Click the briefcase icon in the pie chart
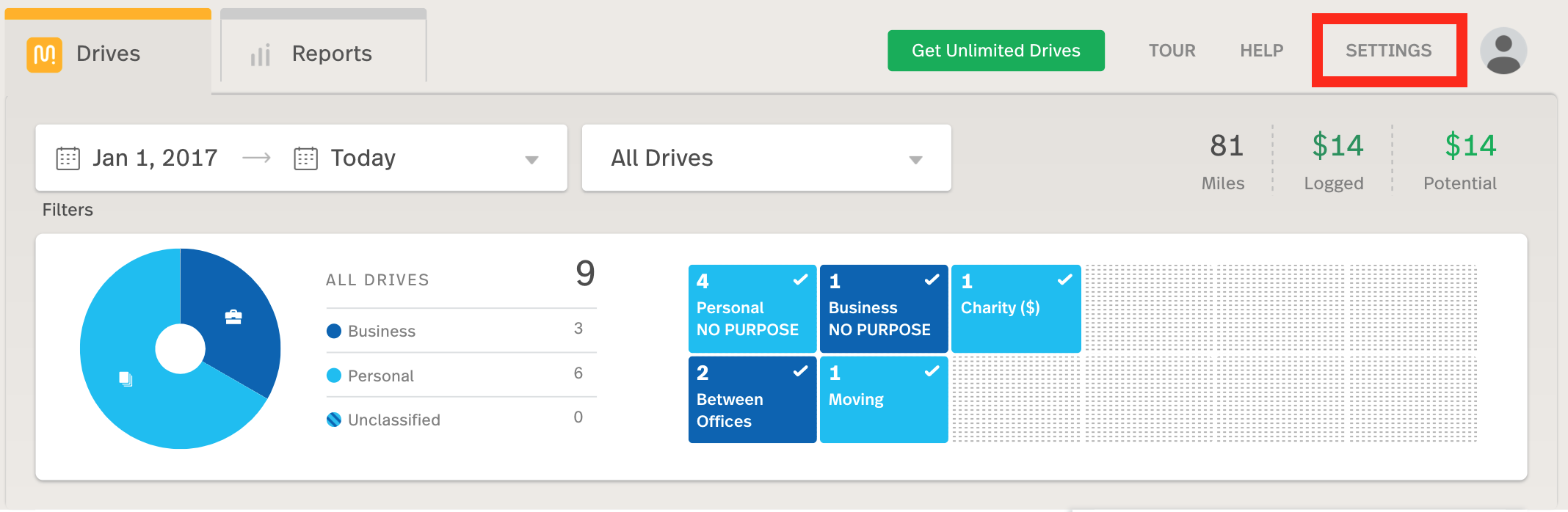 click(x=233, y=317)
